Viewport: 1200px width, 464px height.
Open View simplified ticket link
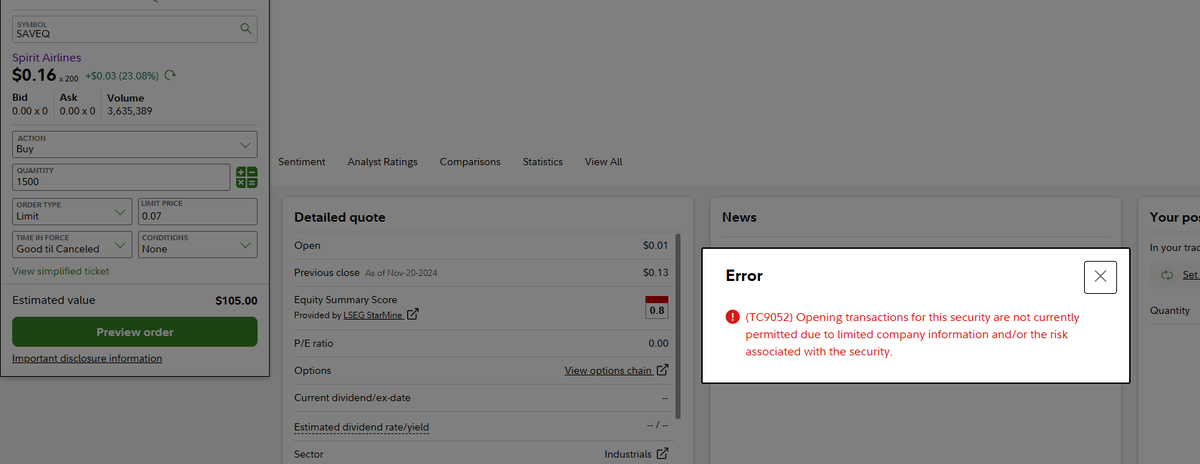click(x=60, y=271)
